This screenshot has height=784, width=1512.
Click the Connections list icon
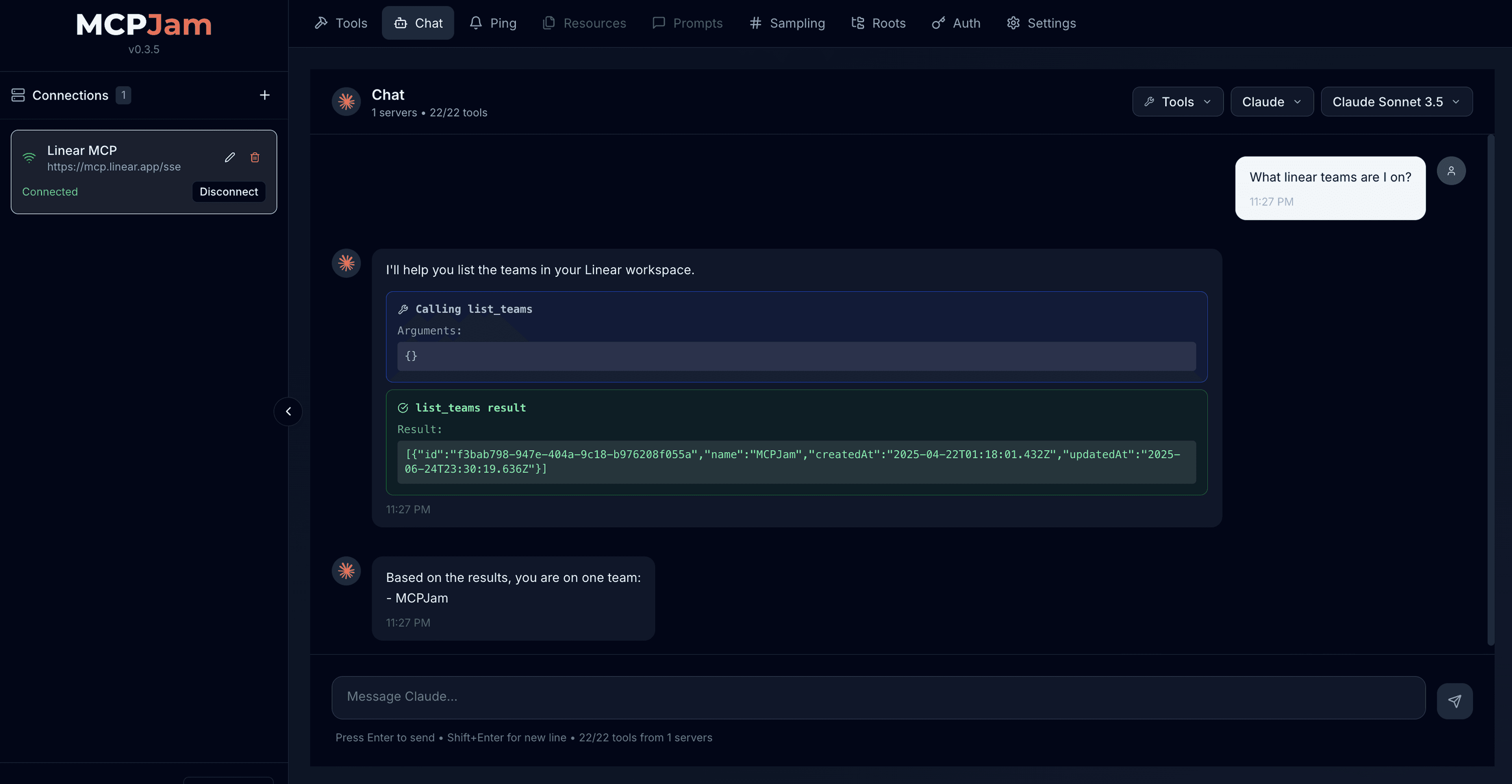pos(18,95)
